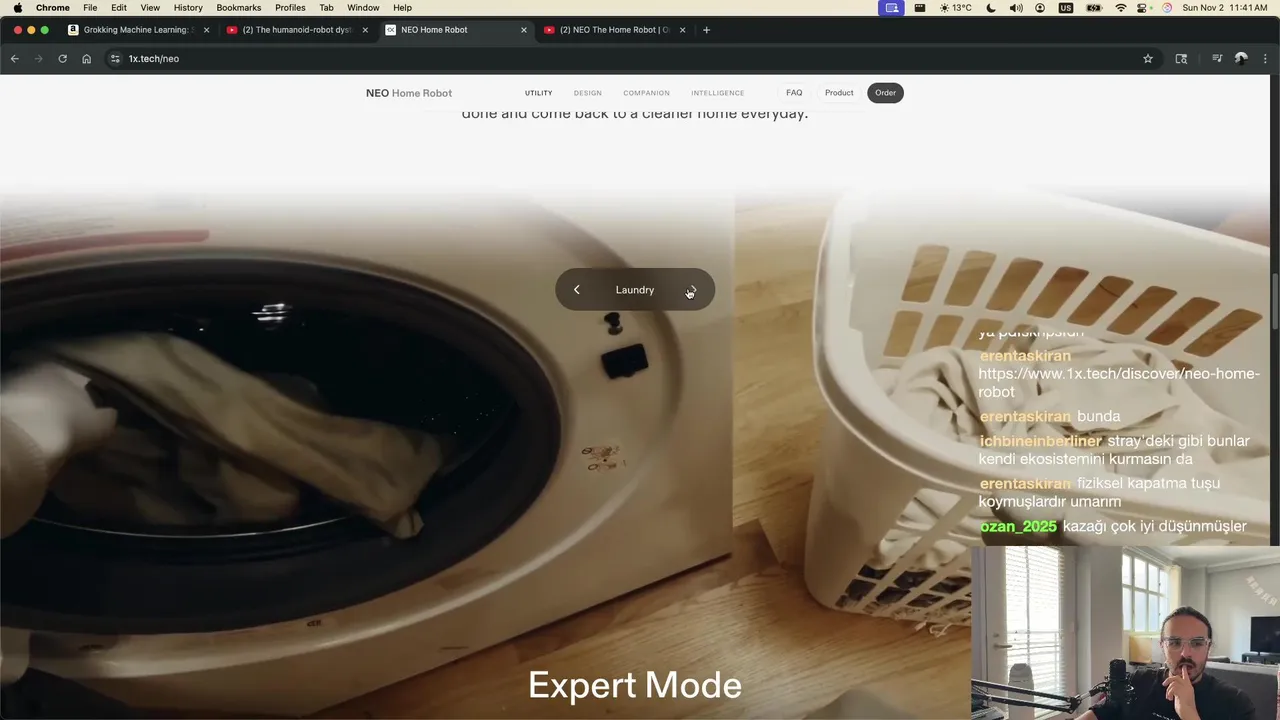
Task: Click the ichbineinberliner username in chat
Action: coord(1040,441)
